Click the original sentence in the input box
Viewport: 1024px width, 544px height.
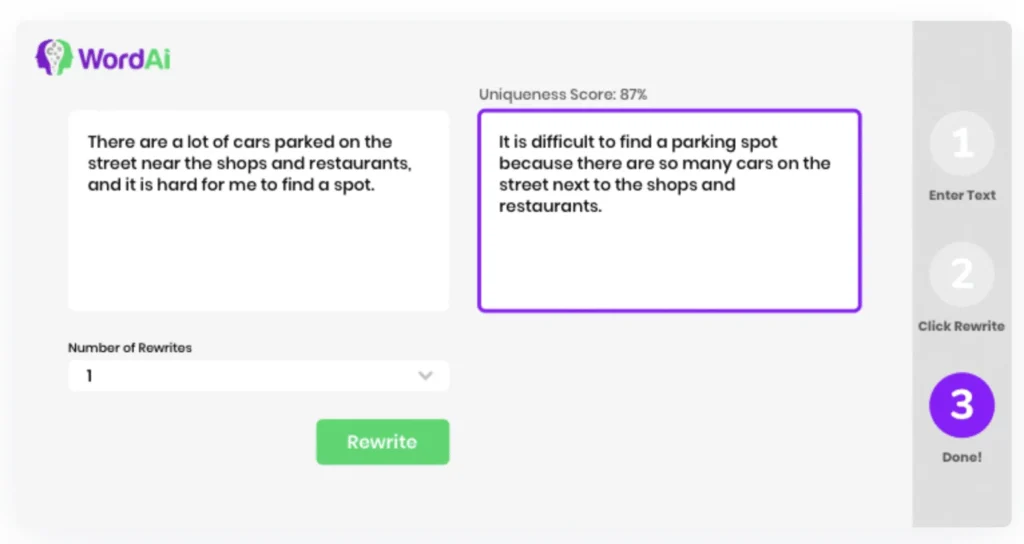(240, 163)
